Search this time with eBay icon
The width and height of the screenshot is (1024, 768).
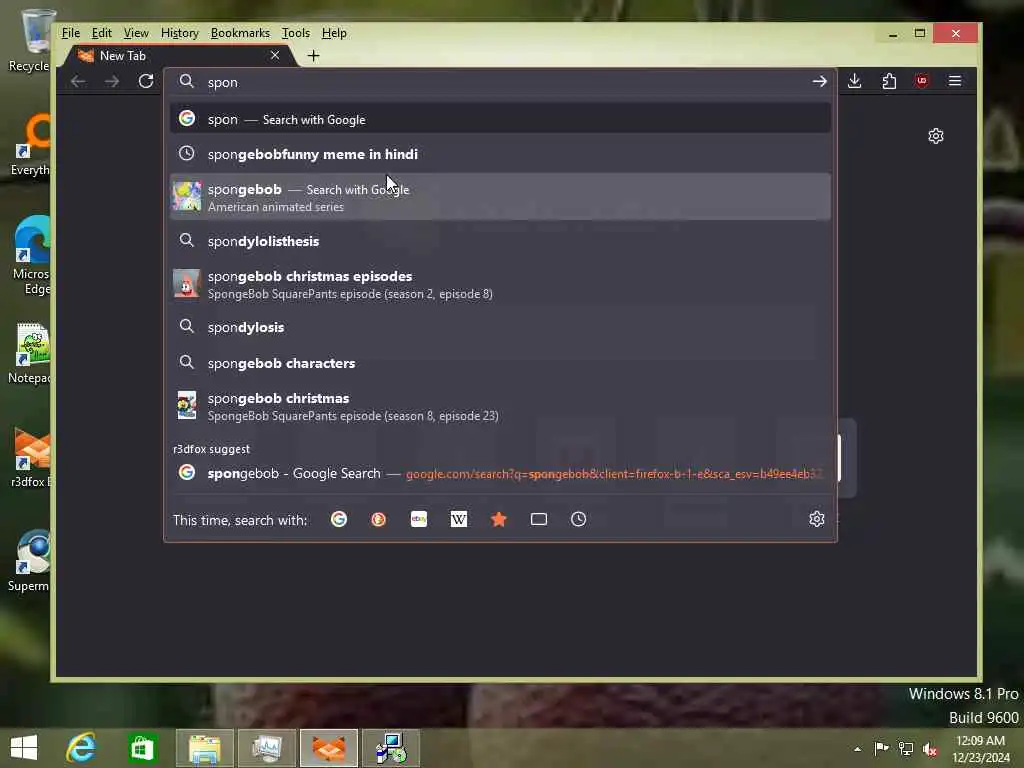[x=419, y=519]
